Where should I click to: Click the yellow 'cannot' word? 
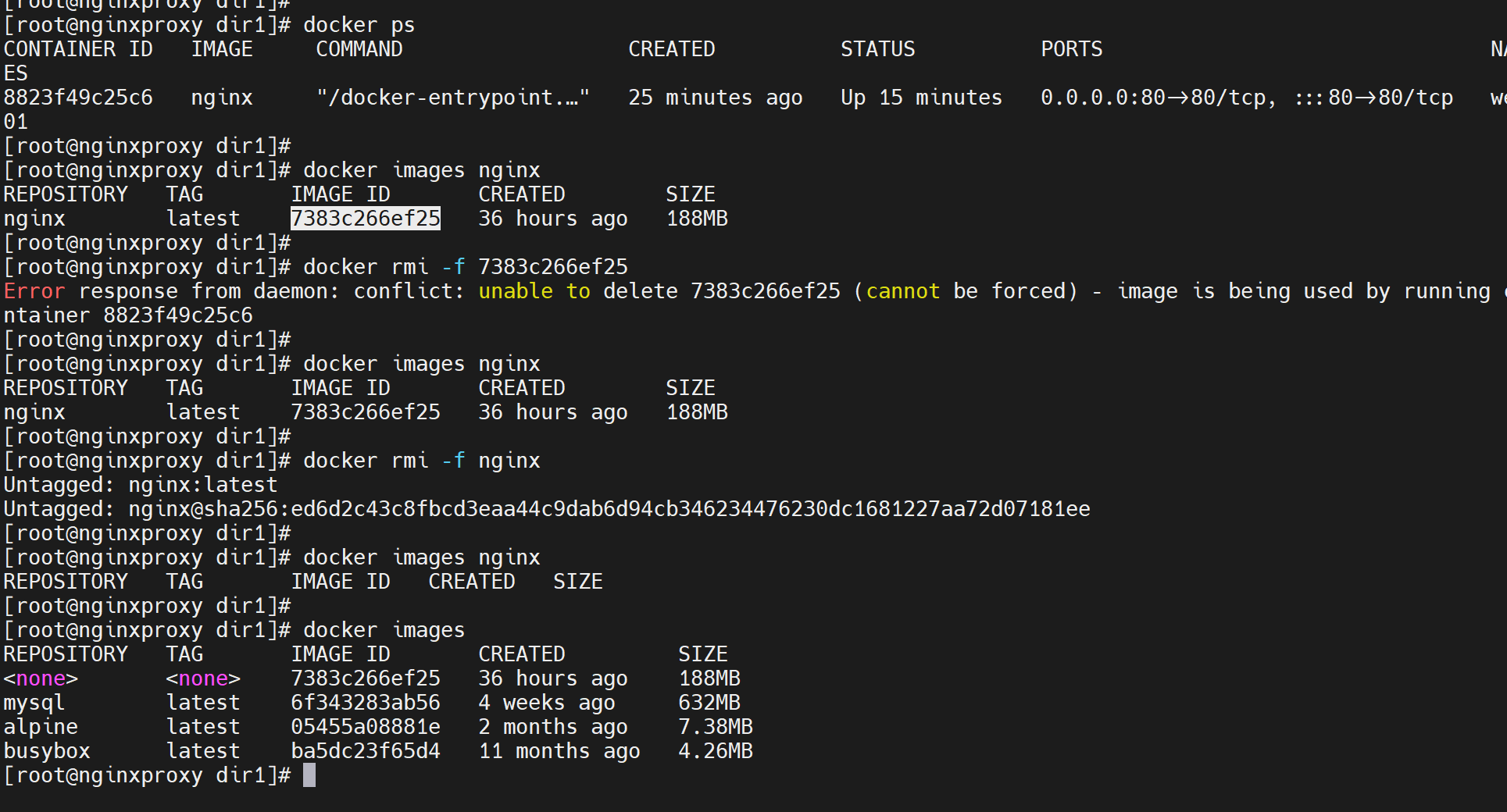(x=902, y=291)
